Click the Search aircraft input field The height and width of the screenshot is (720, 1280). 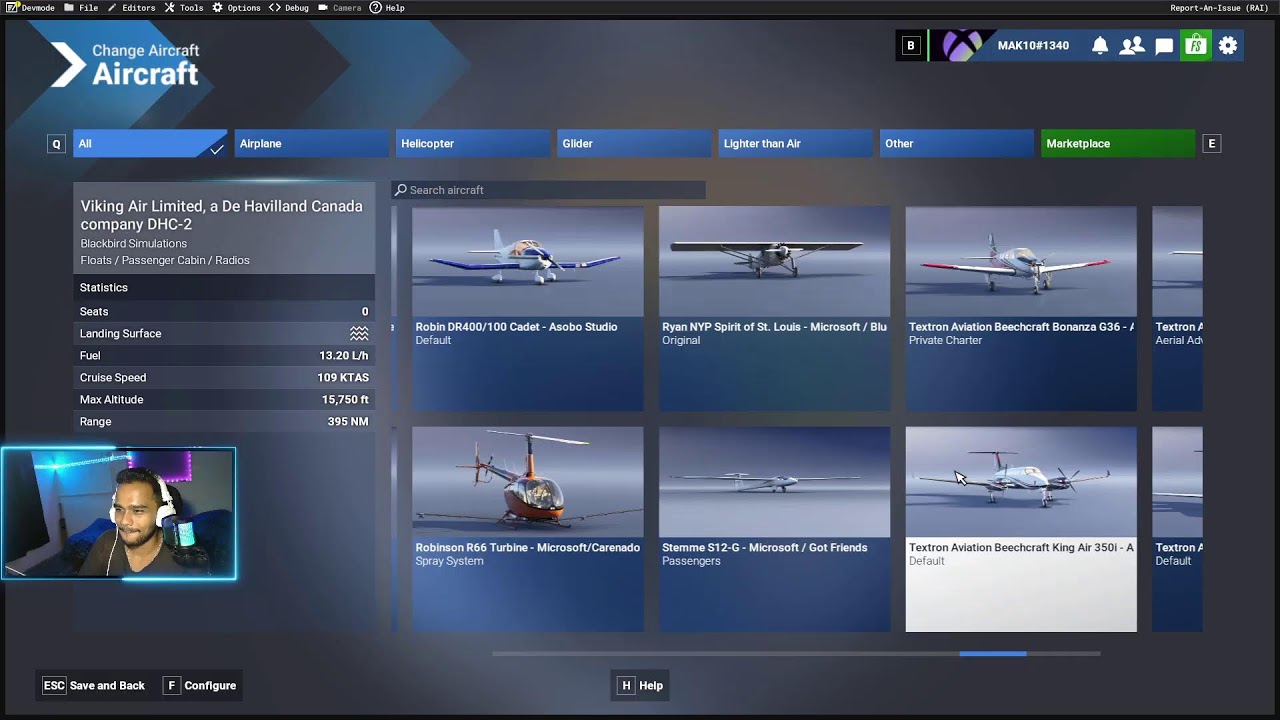(548, 190)
